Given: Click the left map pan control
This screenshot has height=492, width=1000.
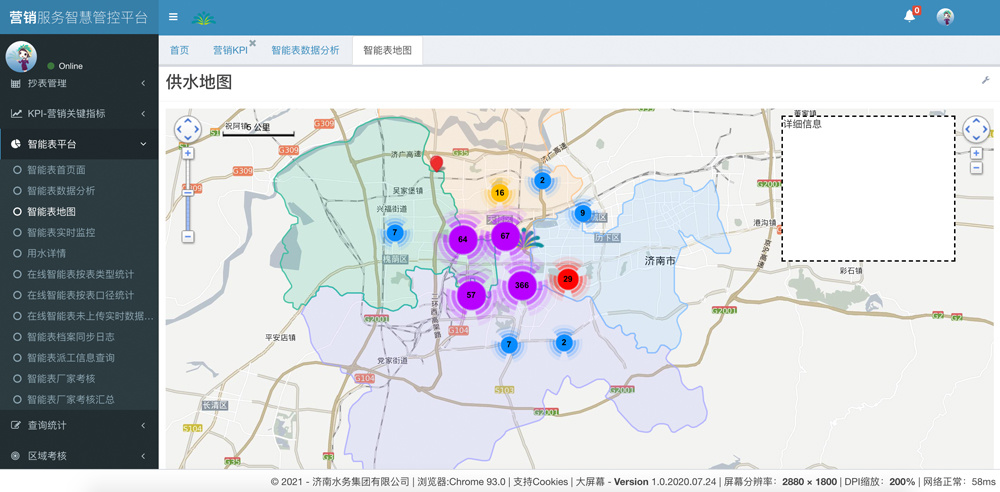Looking at the screenshot, I should (x=188, y=130).
